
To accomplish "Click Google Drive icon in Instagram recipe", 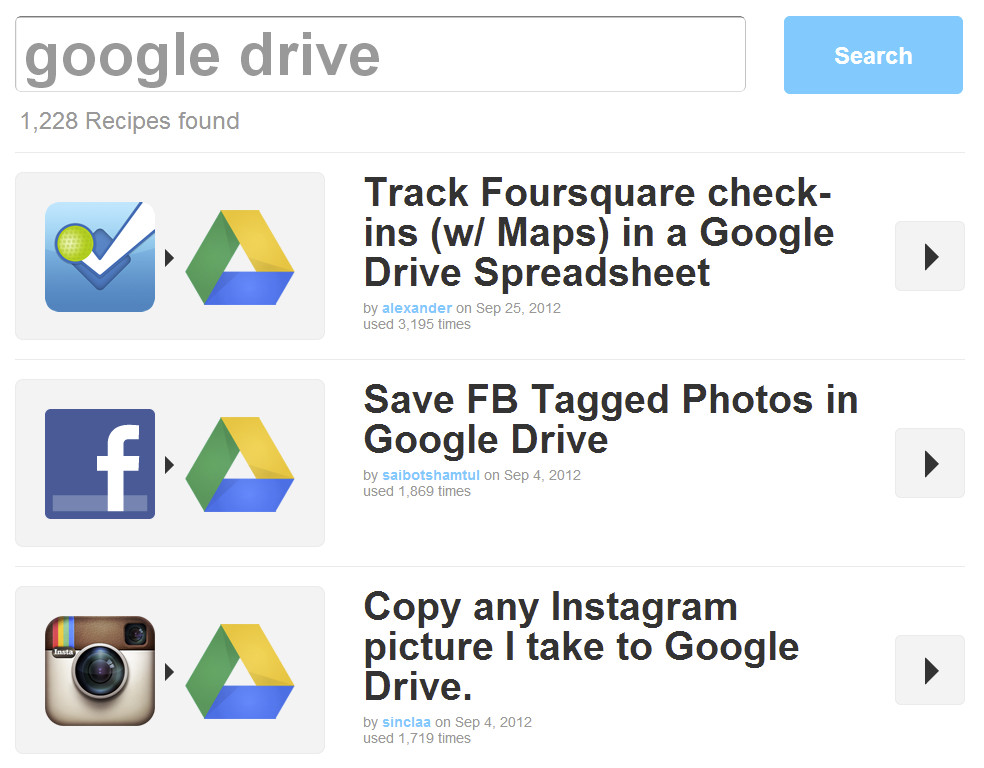I will click(240, 671).
